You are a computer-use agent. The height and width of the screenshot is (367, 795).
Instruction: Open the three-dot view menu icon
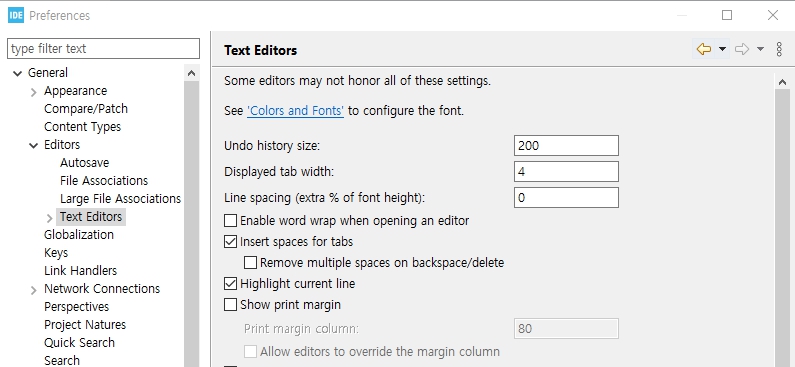(x=779, y=49)
